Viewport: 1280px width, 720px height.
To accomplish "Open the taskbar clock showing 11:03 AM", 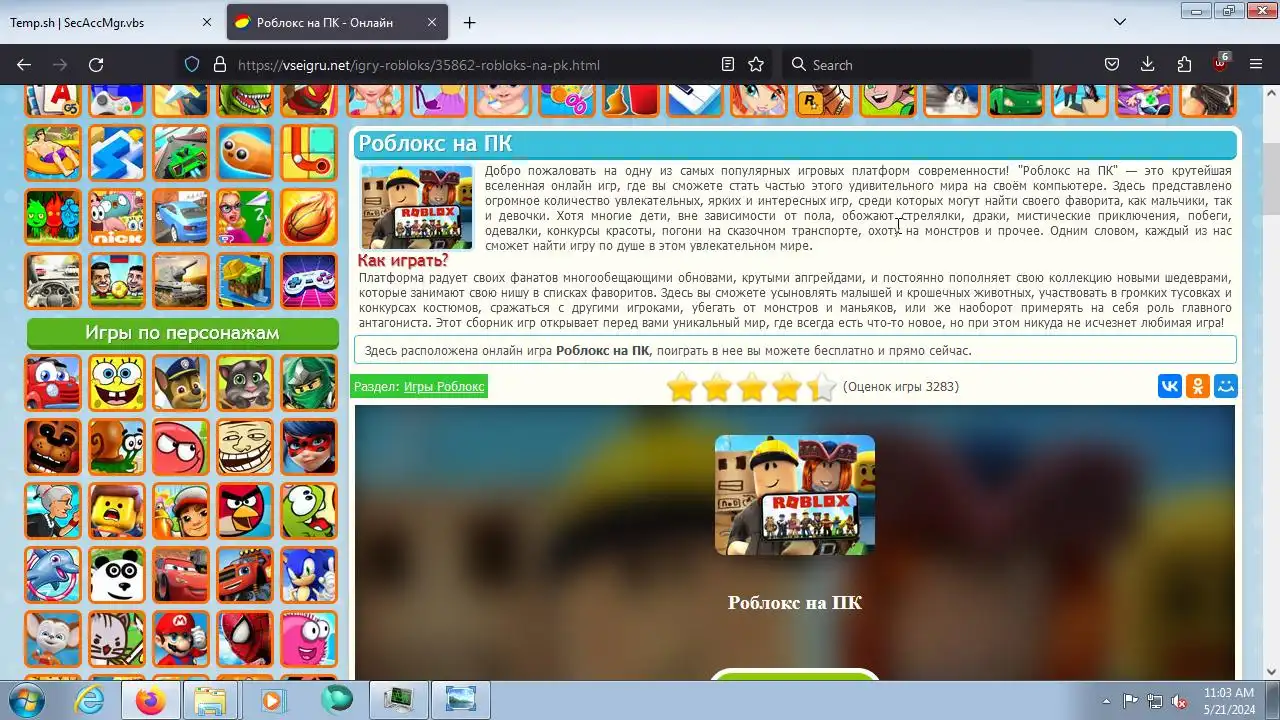I will point(1229,700).
